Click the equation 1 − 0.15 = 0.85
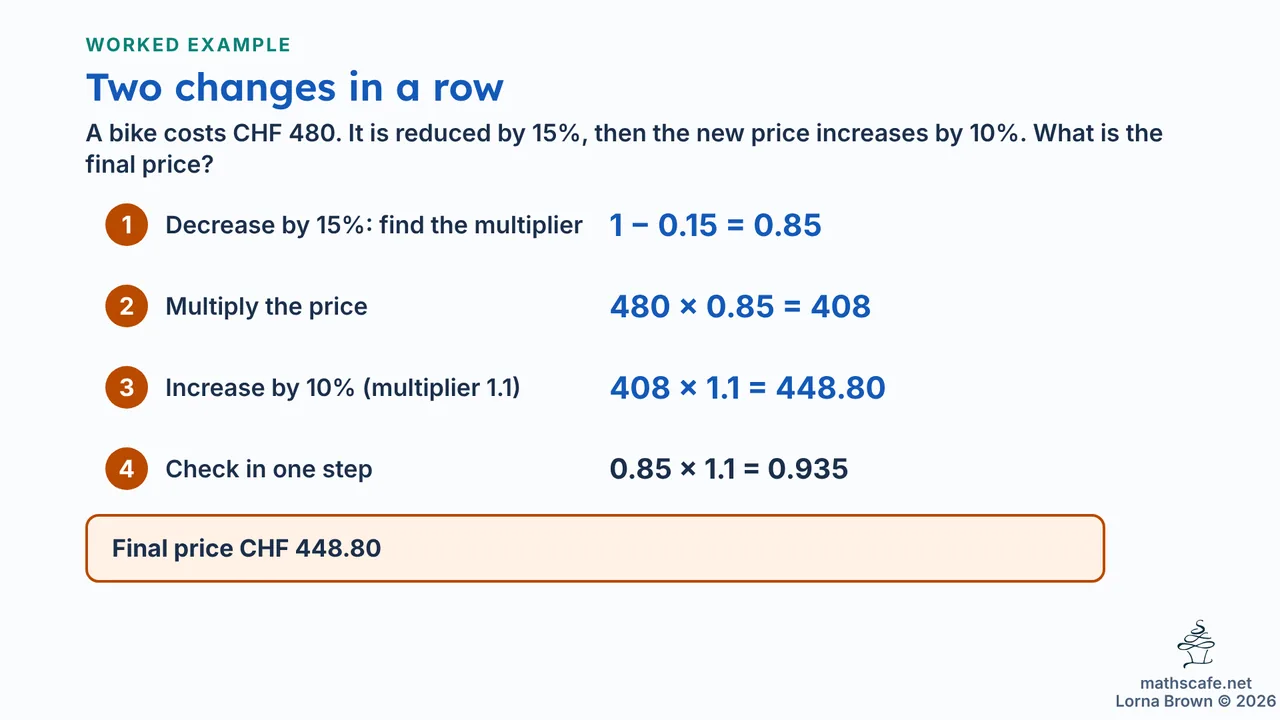The width and height of the screenshot is (1280, 720). coord(716,225)
